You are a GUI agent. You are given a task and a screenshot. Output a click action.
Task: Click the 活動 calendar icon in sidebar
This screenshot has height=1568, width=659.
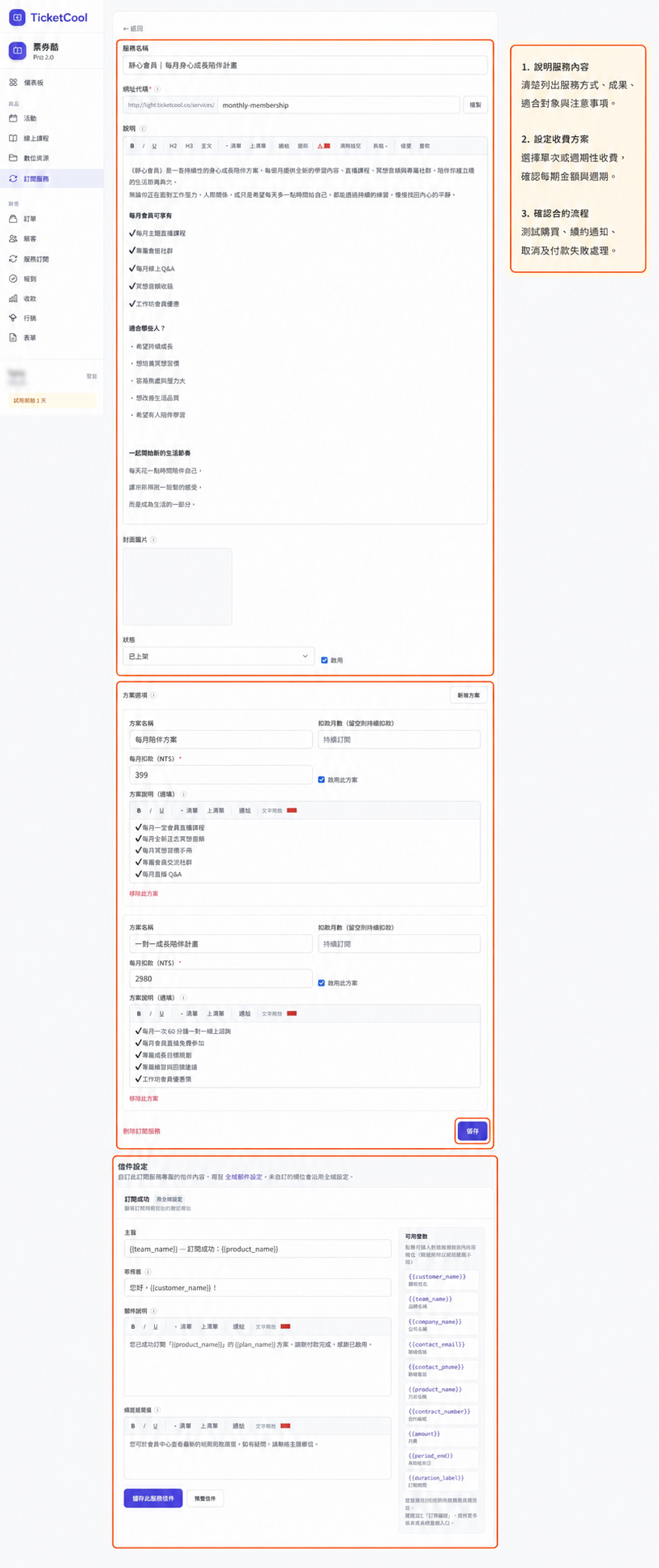point(13,118)
